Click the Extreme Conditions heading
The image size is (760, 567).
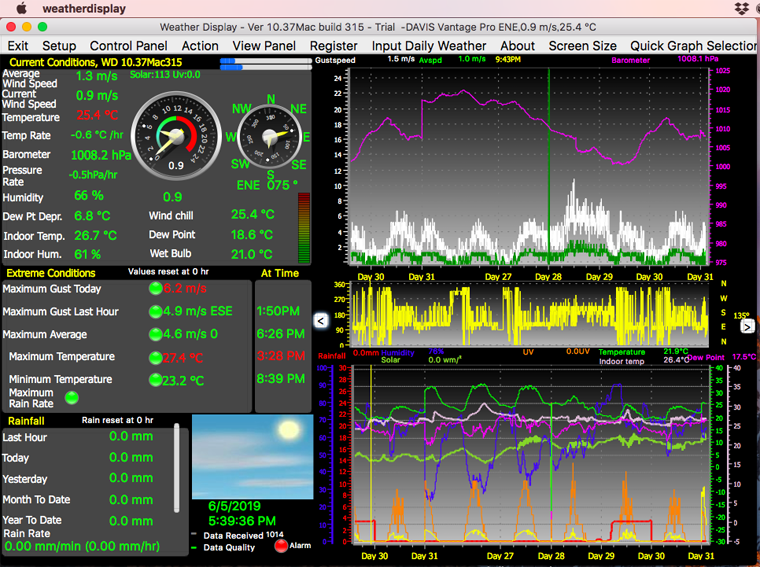[51, 273]
